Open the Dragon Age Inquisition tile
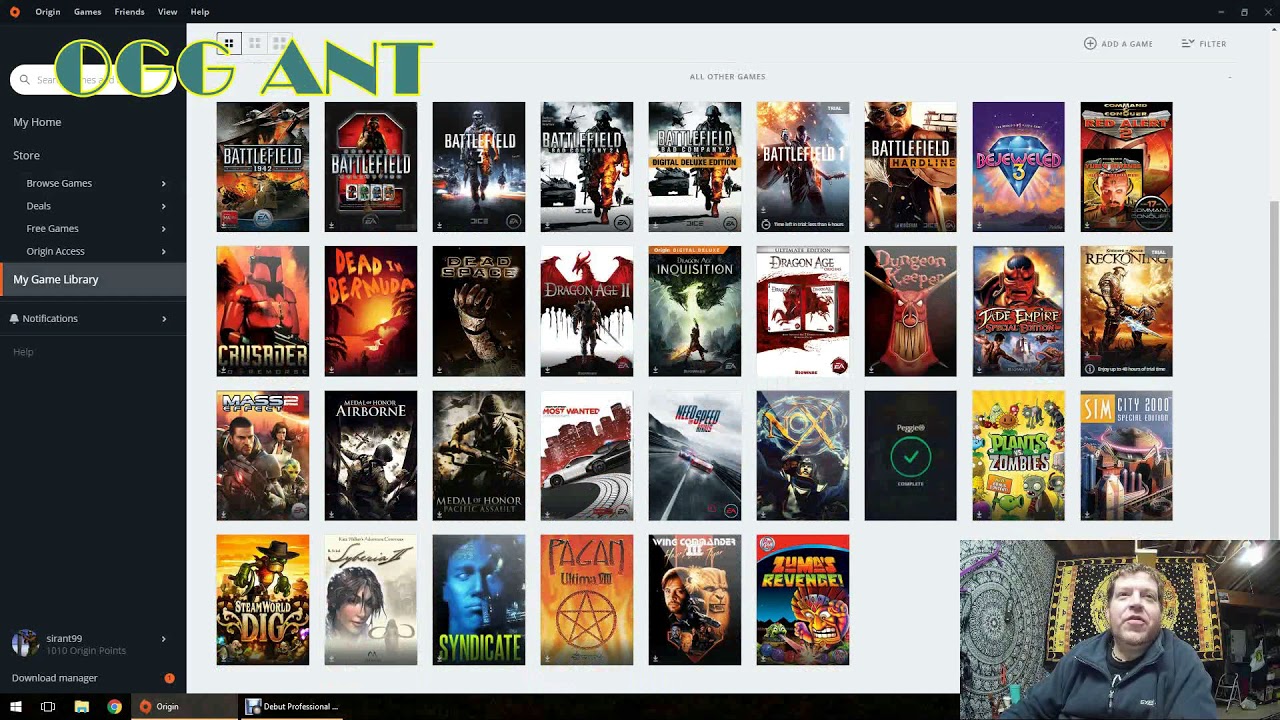 [x=695, y=311]
